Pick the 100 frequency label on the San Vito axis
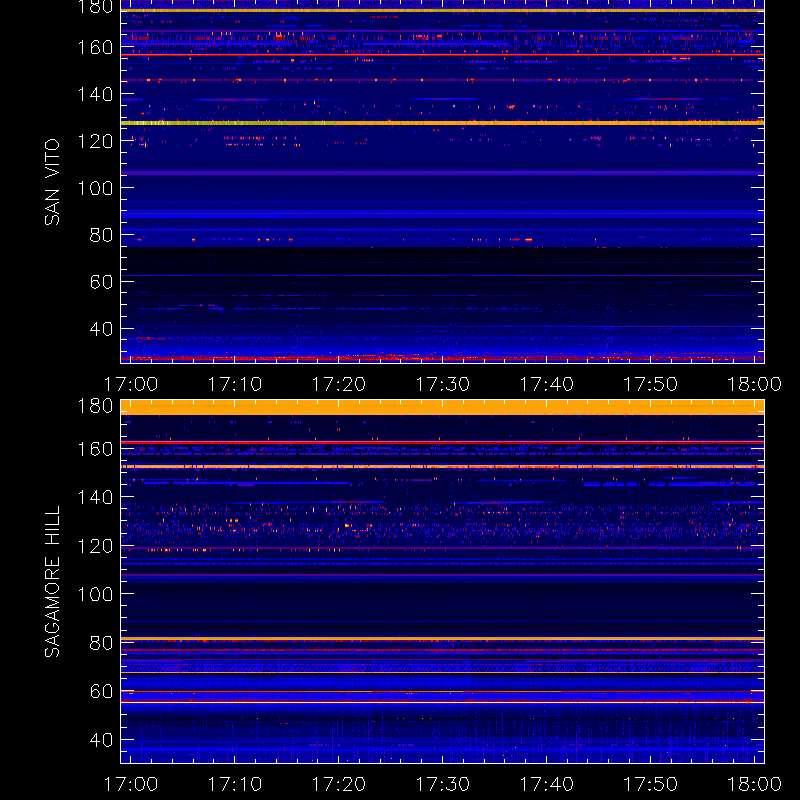The height and width of the screenshot is (800, 800). click(95, 188)
